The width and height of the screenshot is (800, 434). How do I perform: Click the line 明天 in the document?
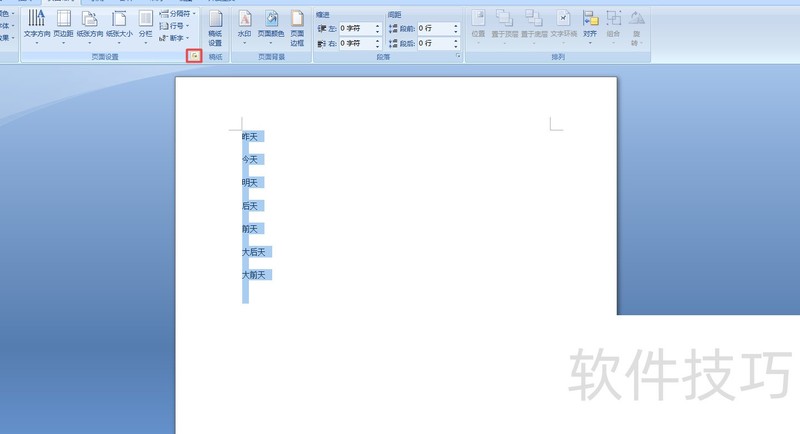[249, 183]
